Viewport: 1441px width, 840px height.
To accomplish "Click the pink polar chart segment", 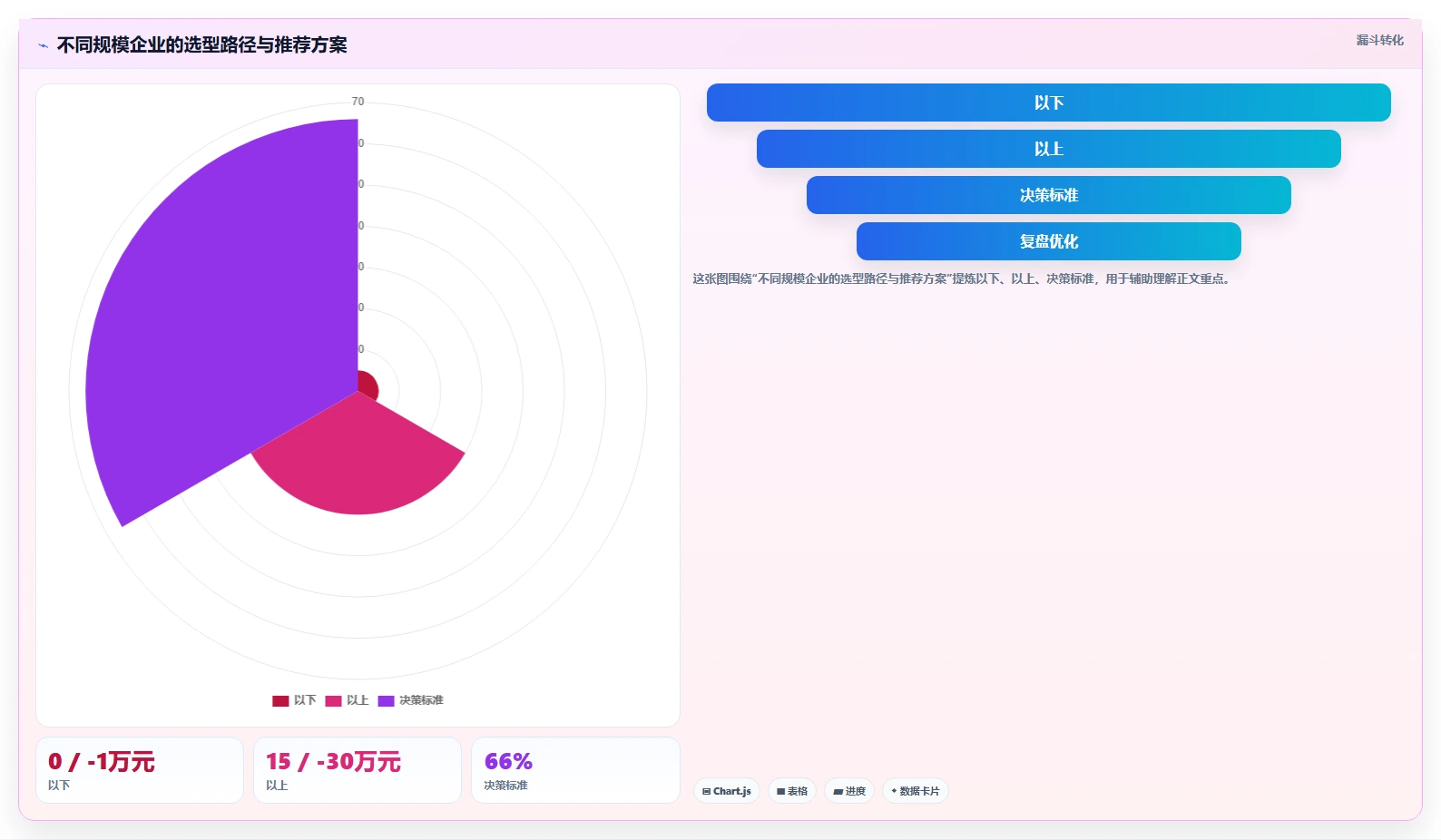I will pyautogui.click(x=358, y=458).
